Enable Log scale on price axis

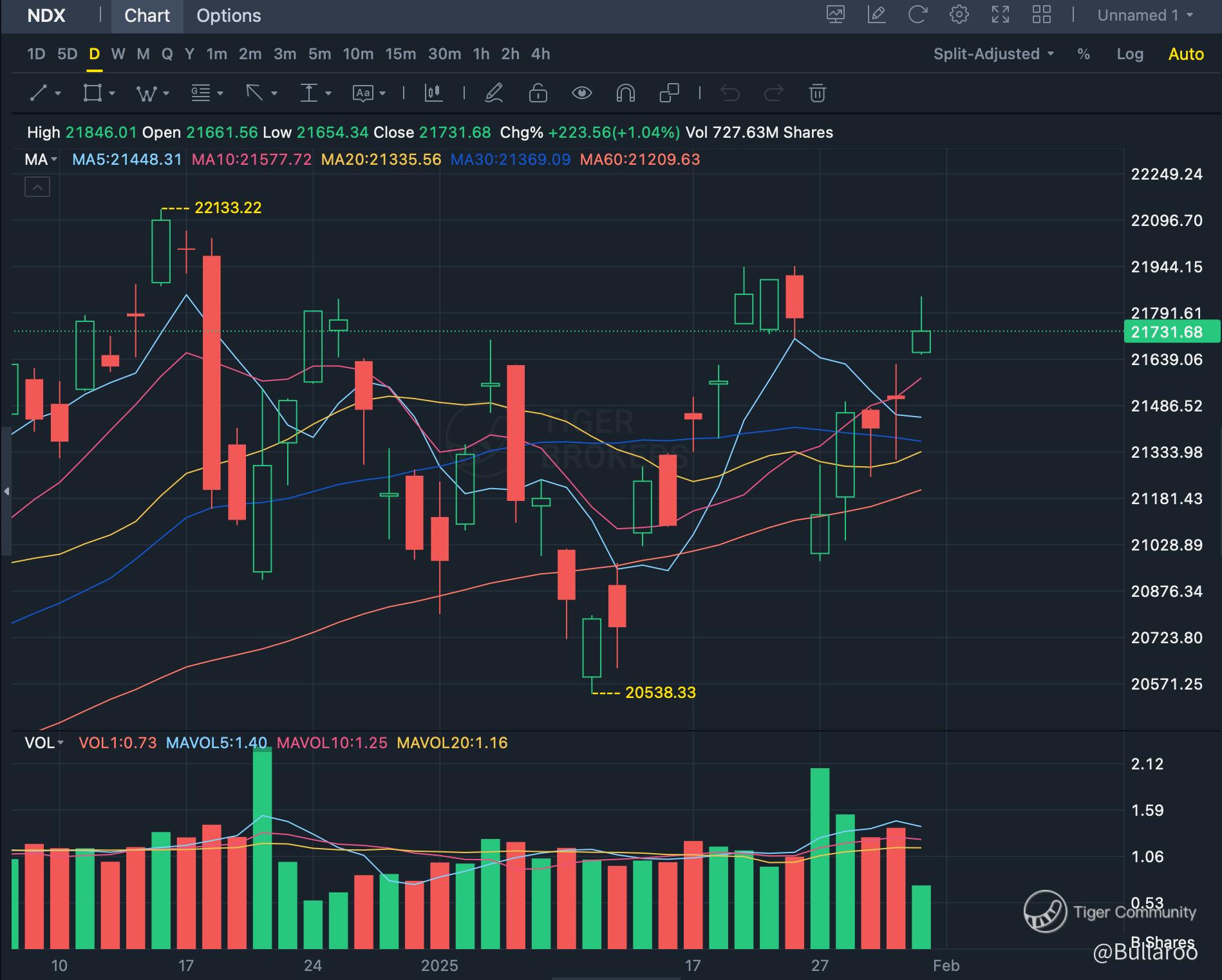(x=1130, y=54)
